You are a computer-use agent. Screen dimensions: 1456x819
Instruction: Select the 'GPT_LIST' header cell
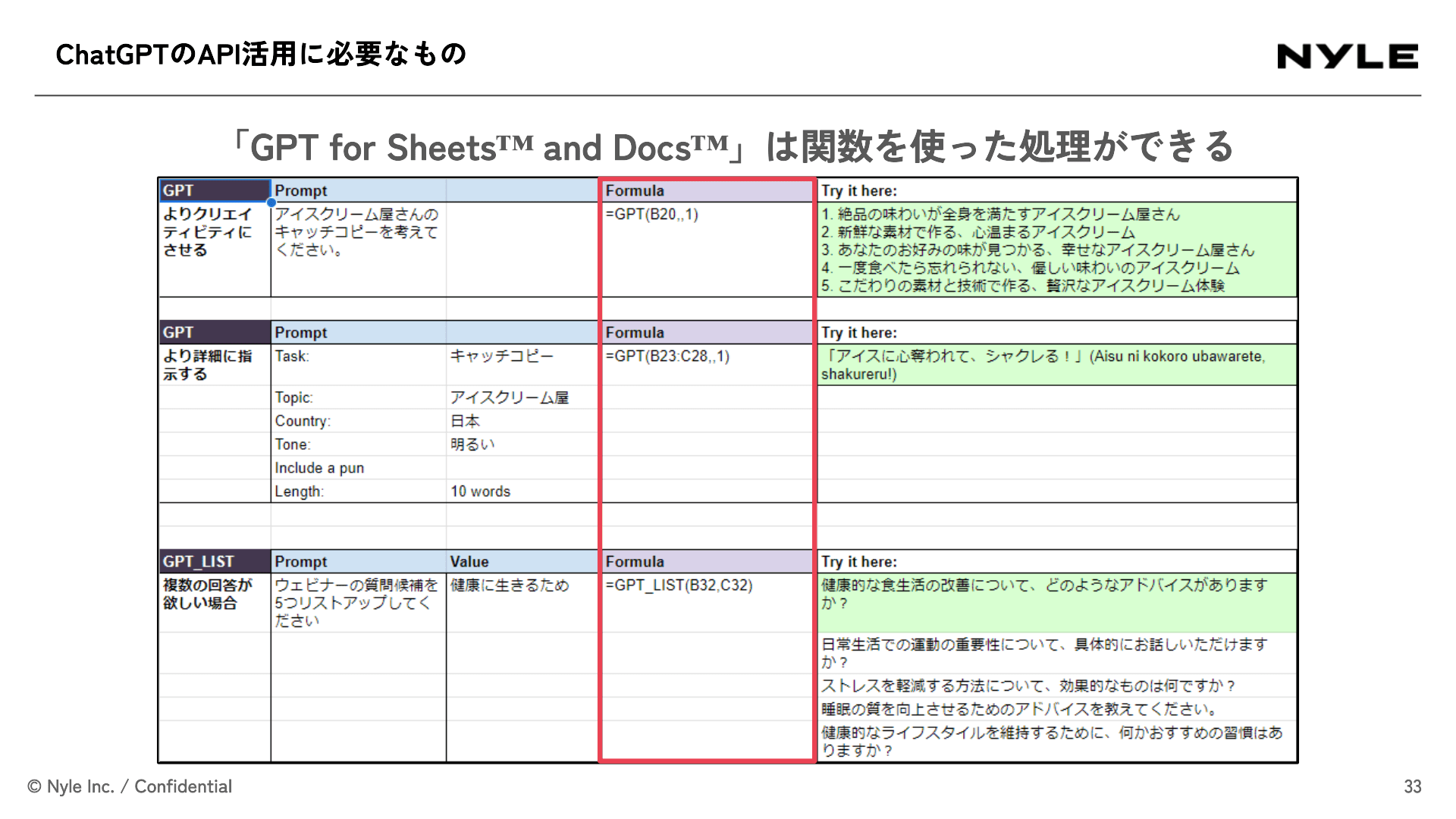coord(215,561)
